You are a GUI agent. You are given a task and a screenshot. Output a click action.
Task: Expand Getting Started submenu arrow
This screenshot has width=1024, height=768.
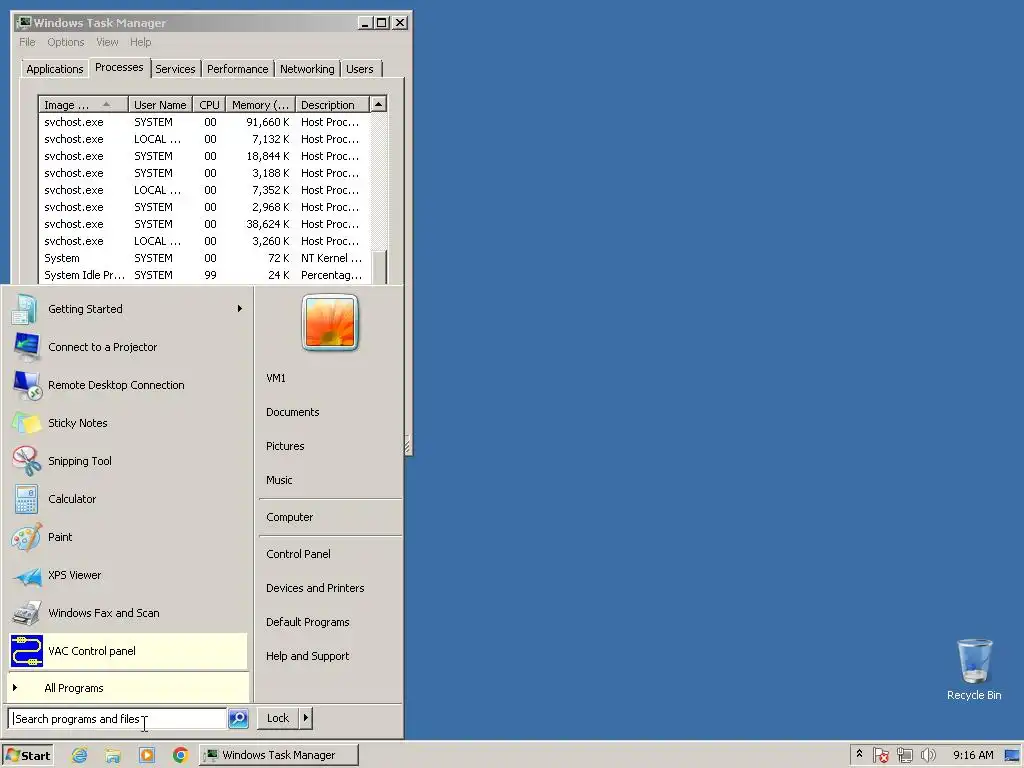pos(240,309)
